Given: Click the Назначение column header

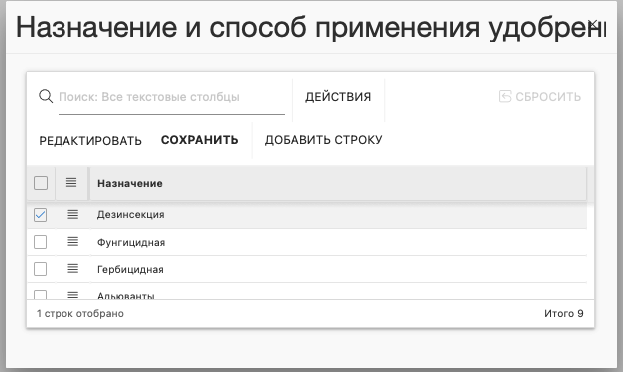Looking at the screenshot, I should [130, 183].
